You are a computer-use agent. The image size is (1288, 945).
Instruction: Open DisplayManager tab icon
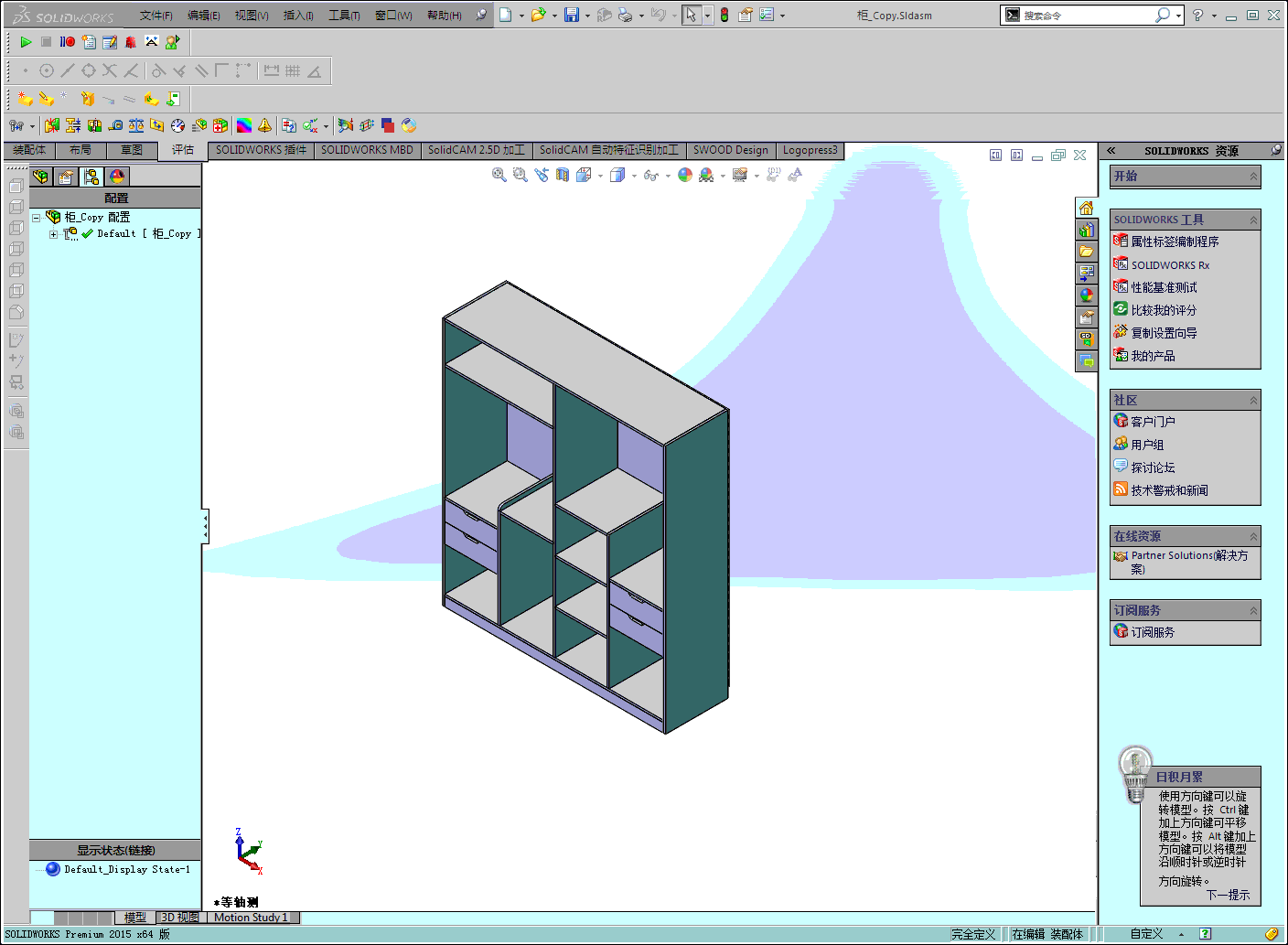[117, 177]
